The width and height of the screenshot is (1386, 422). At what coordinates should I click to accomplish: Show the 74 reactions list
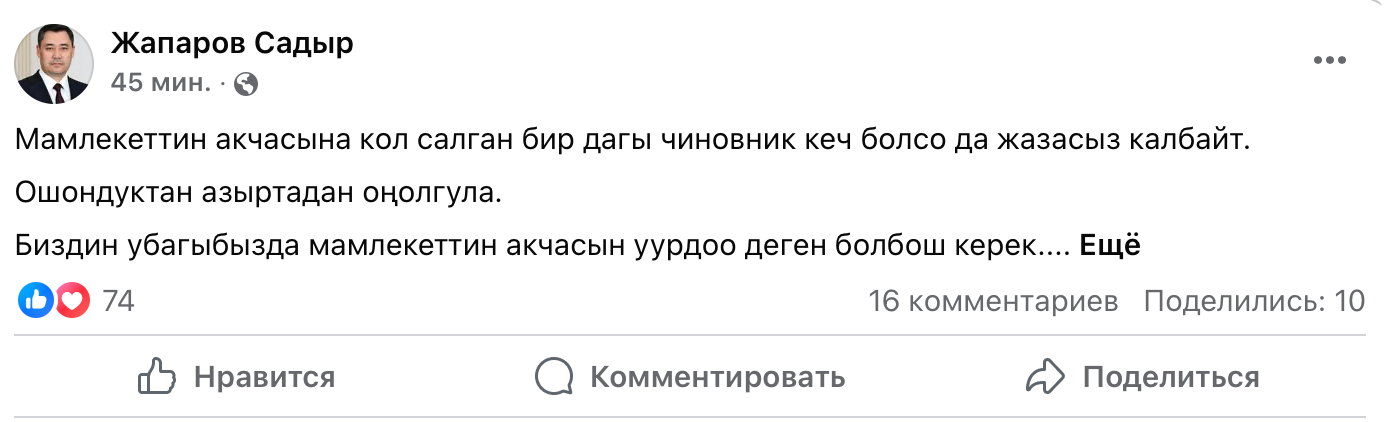click(x=118, y=301)
